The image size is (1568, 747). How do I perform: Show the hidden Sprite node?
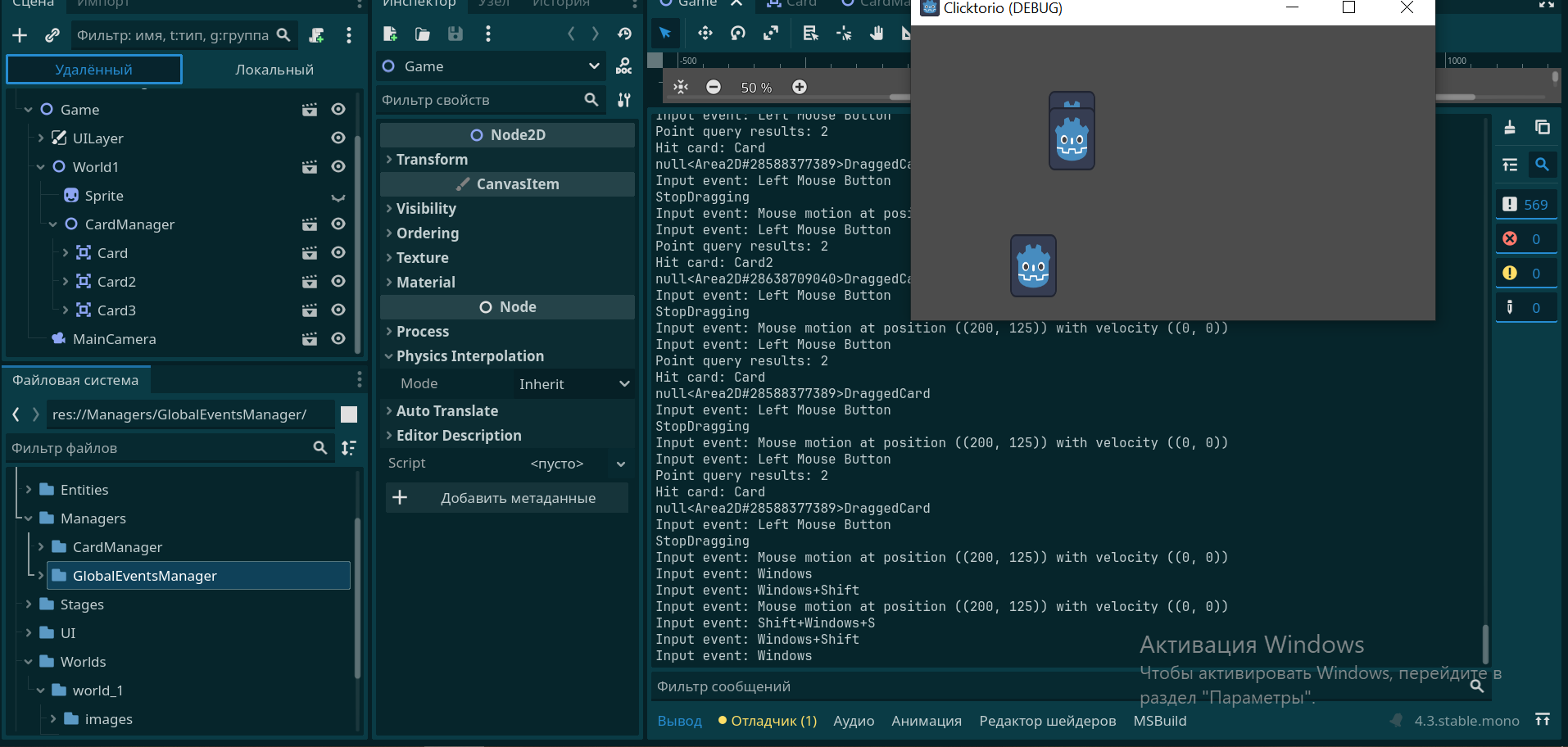click(x=338, y=197)
